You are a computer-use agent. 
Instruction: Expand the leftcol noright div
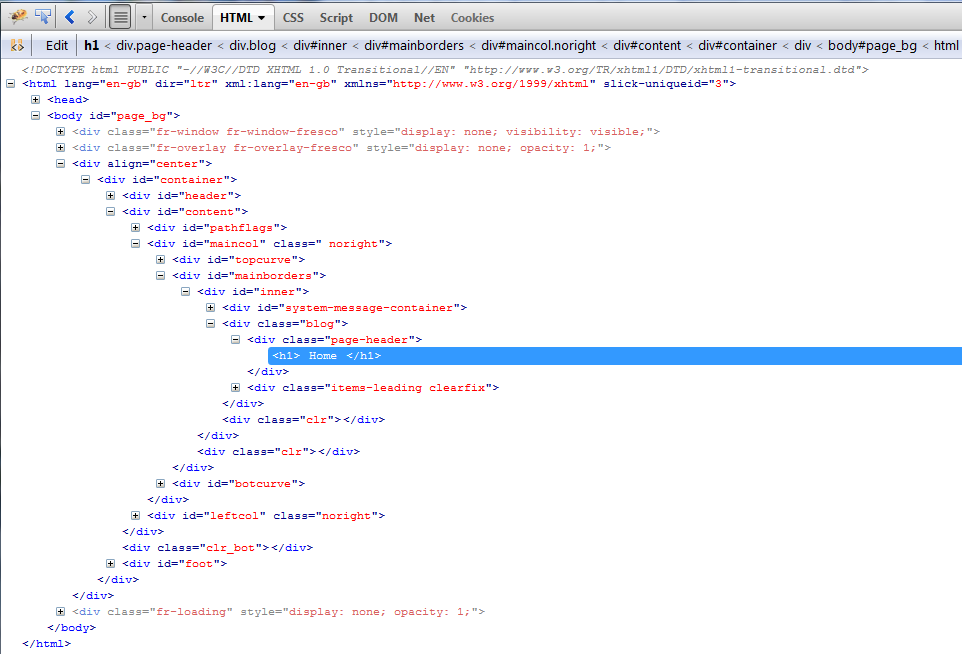coord(136,515)
